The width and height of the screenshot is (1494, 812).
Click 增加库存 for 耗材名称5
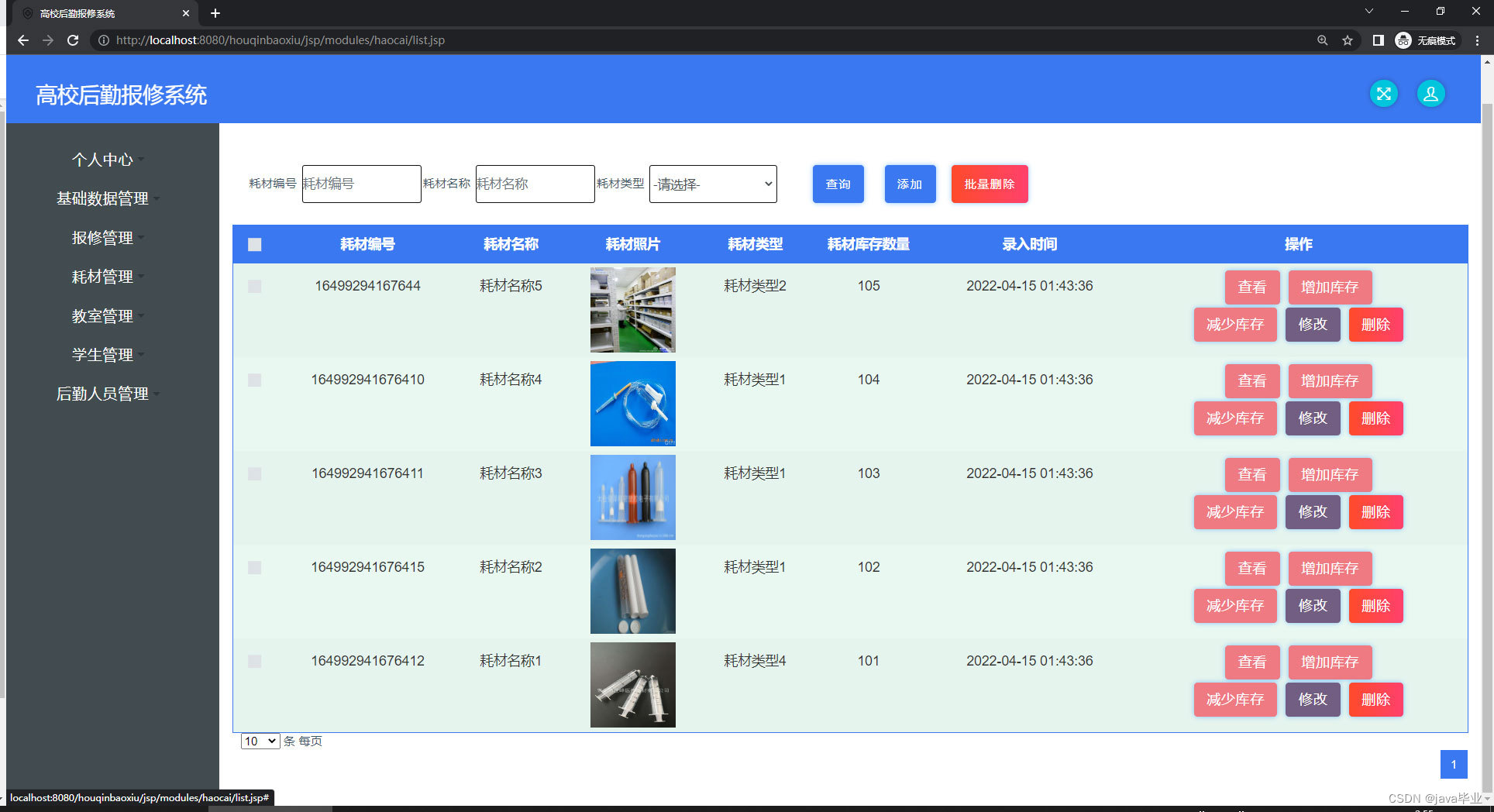1330,287
